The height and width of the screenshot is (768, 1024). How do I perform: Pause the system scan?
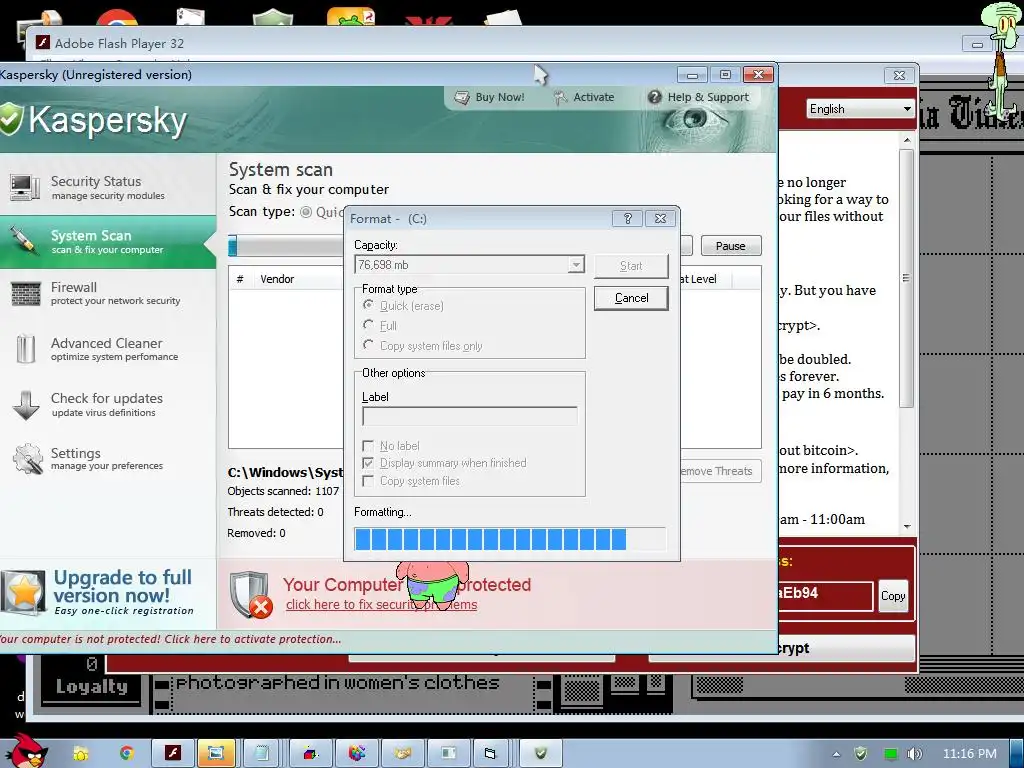click(731, 246)
